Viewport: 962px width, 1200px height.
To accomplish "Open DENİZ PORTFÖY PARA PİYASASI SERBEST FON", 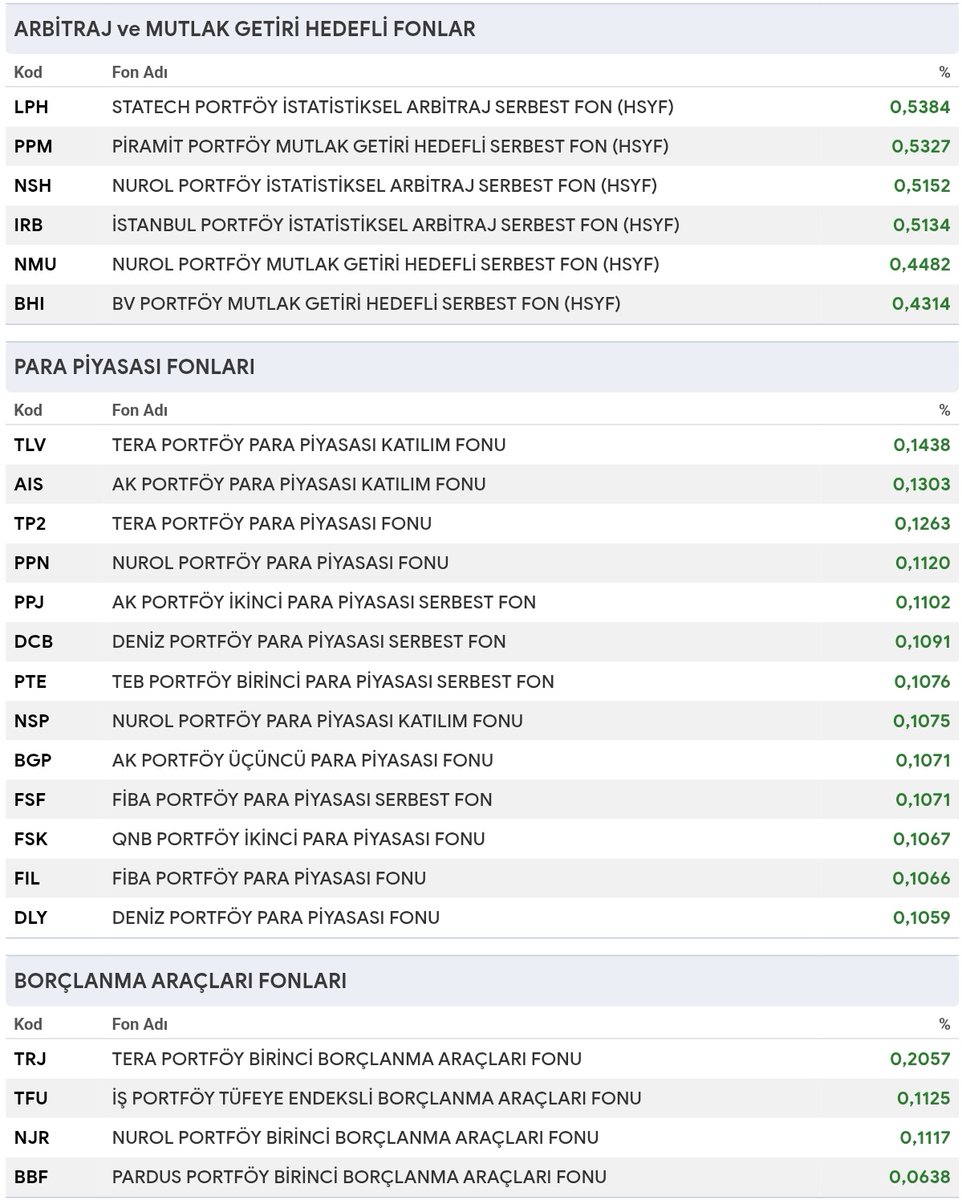I will pos(309,642).
